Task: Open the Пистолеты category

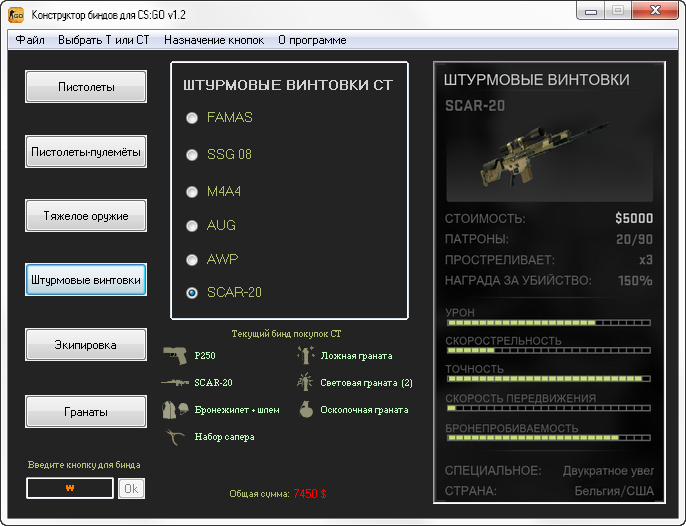Action: tap(86, 87)
